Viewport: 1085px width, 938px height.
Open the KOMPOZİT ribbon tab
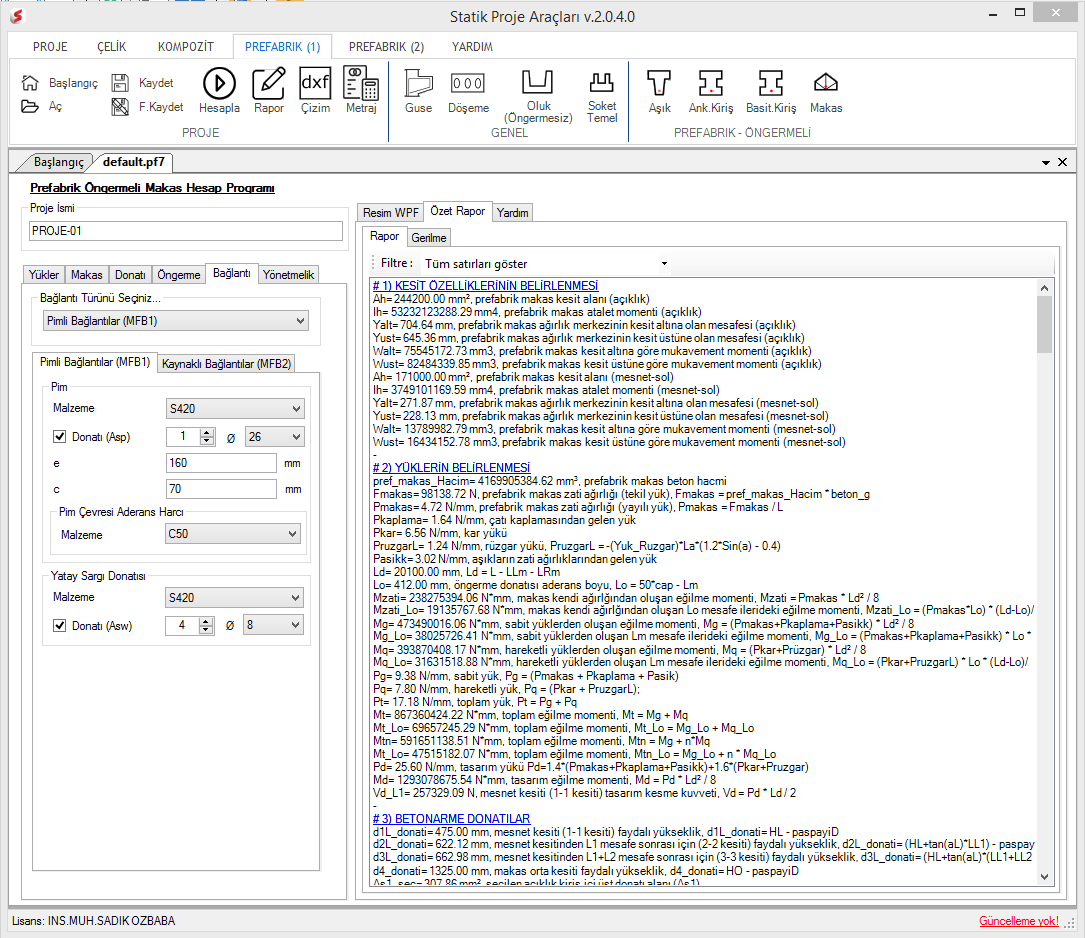pyautogui.click(x=185, y=46)
